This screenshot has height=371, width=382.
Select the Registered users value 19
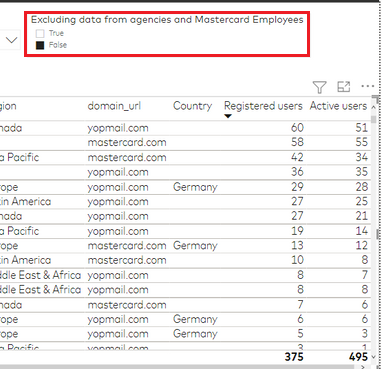(x=297, y=231)
